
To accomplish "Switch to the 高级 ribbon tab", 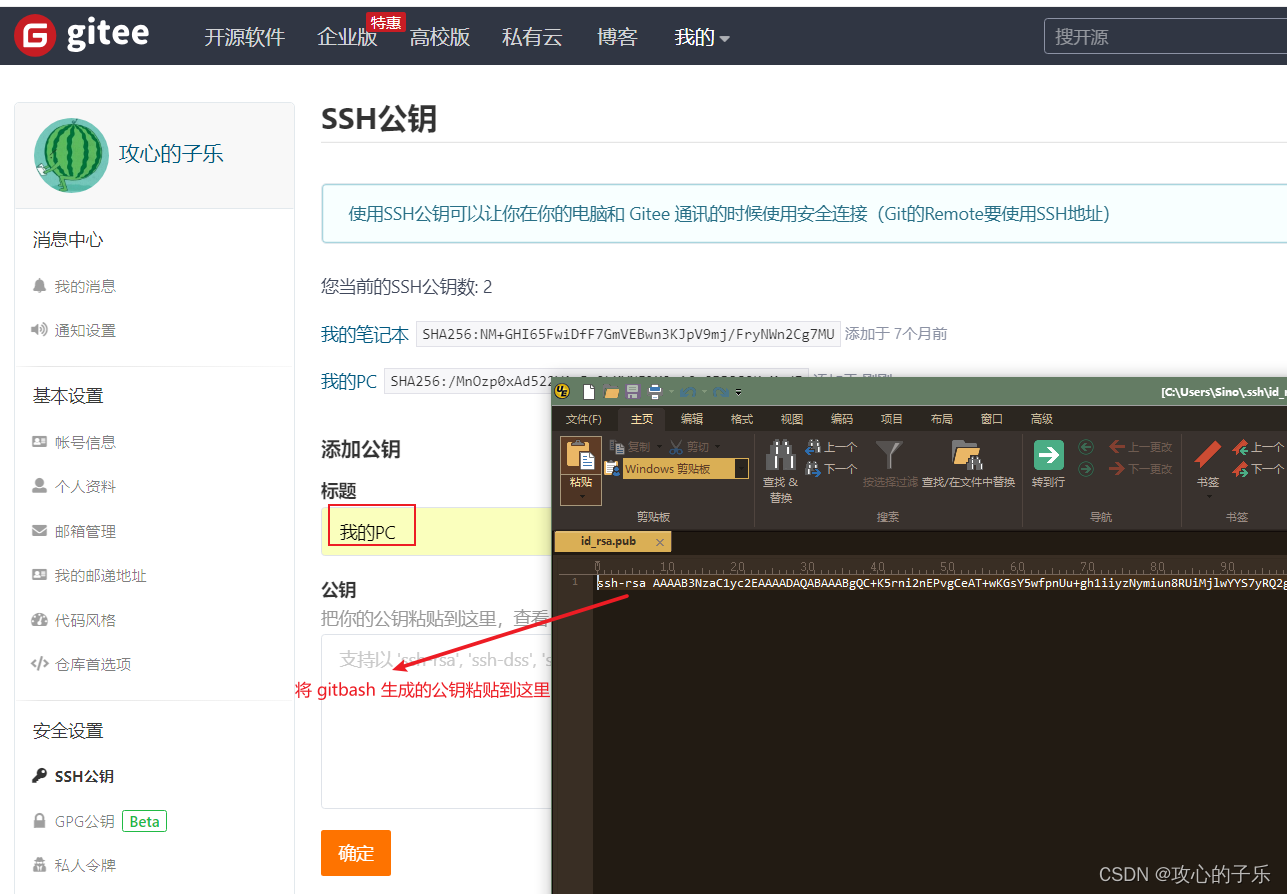I will pyautogui.click(x=1042, y=419).
